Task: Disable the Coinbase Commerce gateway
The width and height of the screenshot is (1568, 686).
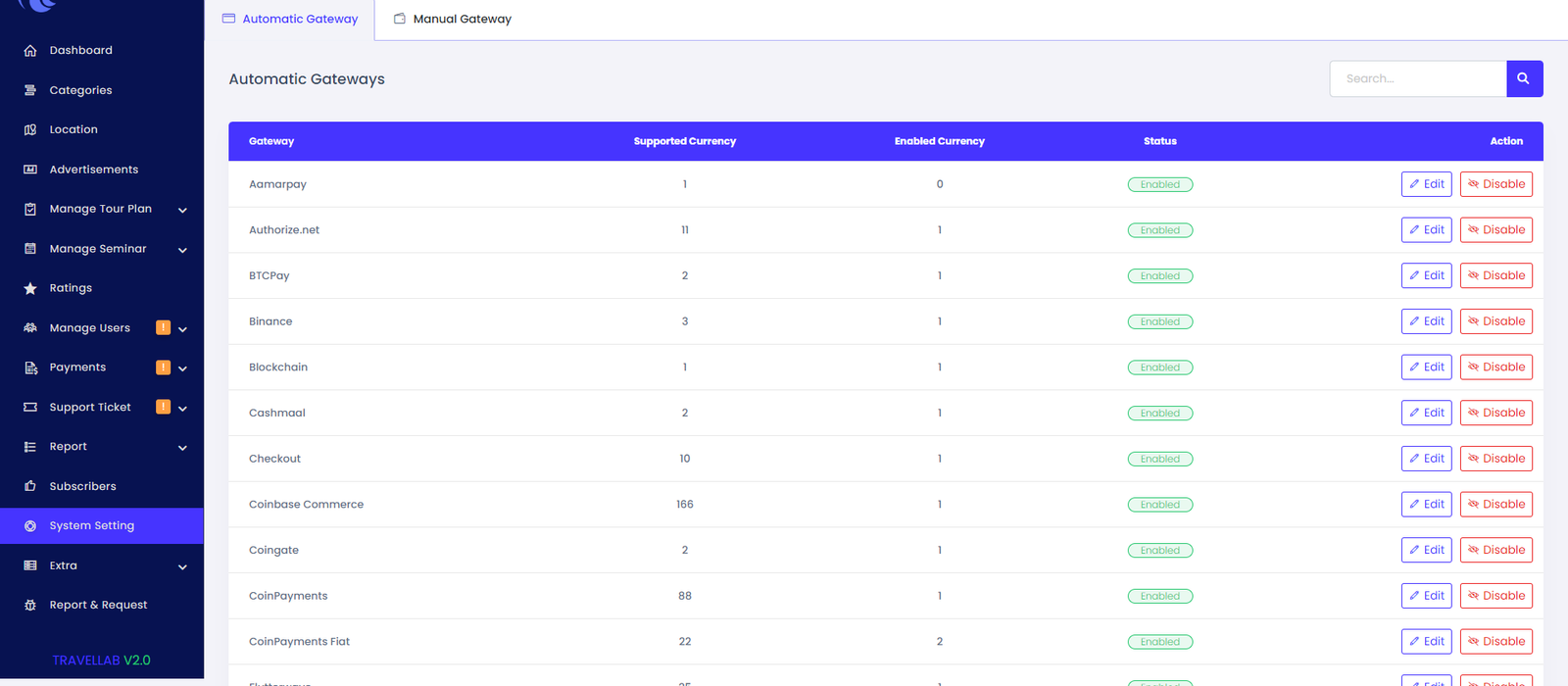Action: [1495, 505]
